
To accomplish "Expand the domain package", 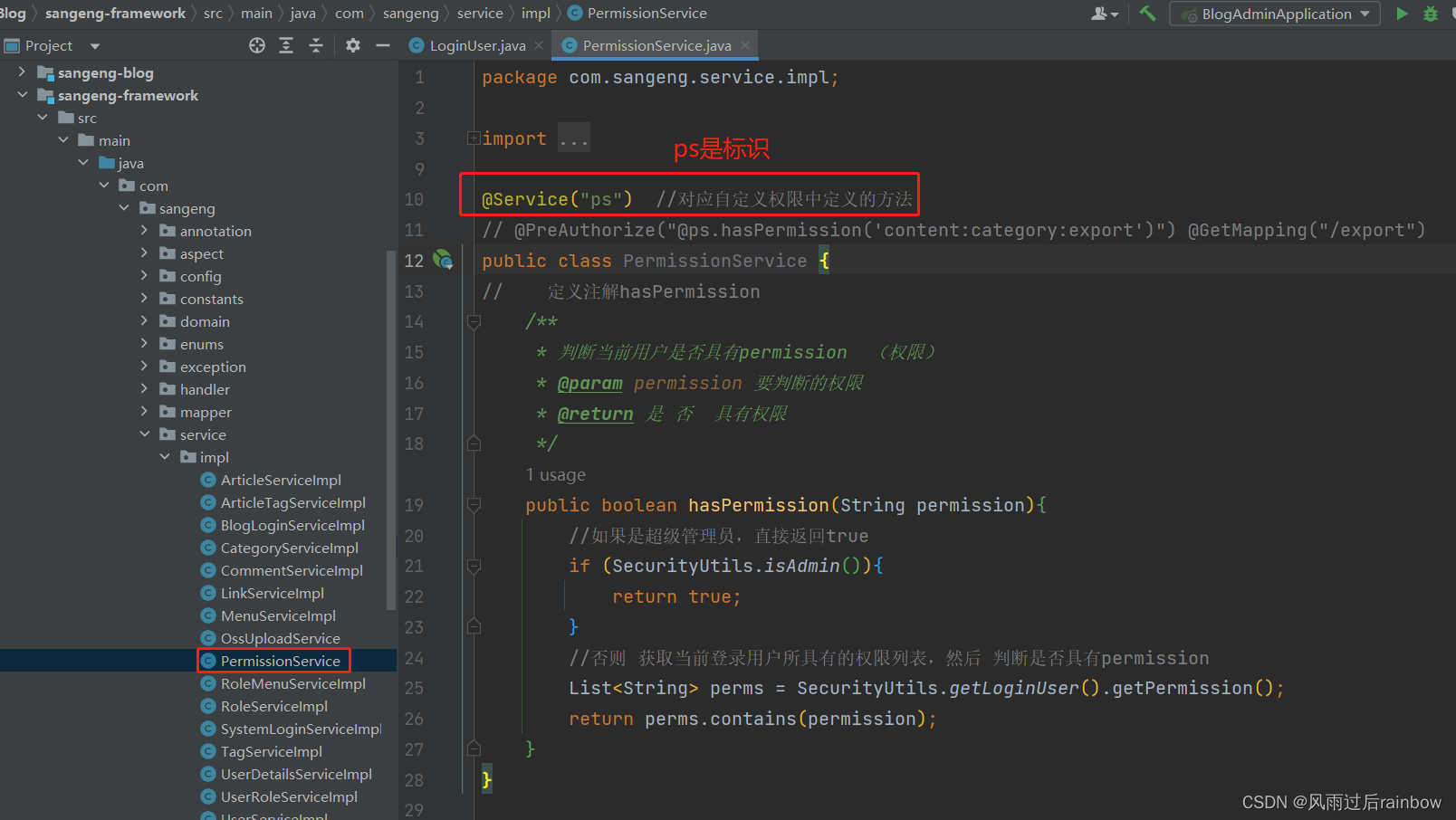I will click(x=144, y=321).
